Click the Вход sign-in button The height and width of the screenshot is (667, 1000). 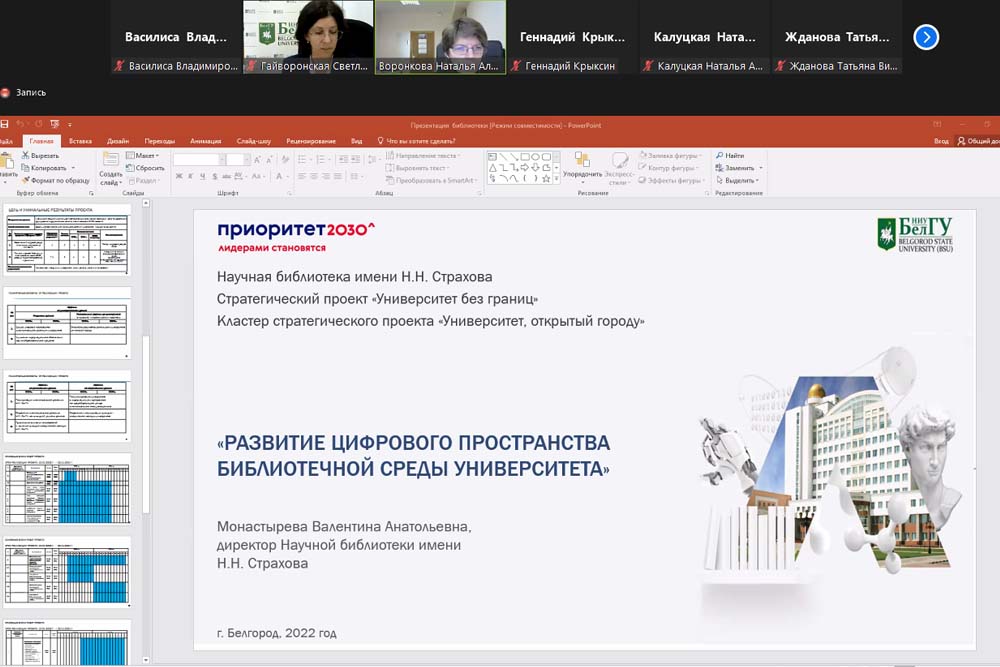tap(941, 141)
